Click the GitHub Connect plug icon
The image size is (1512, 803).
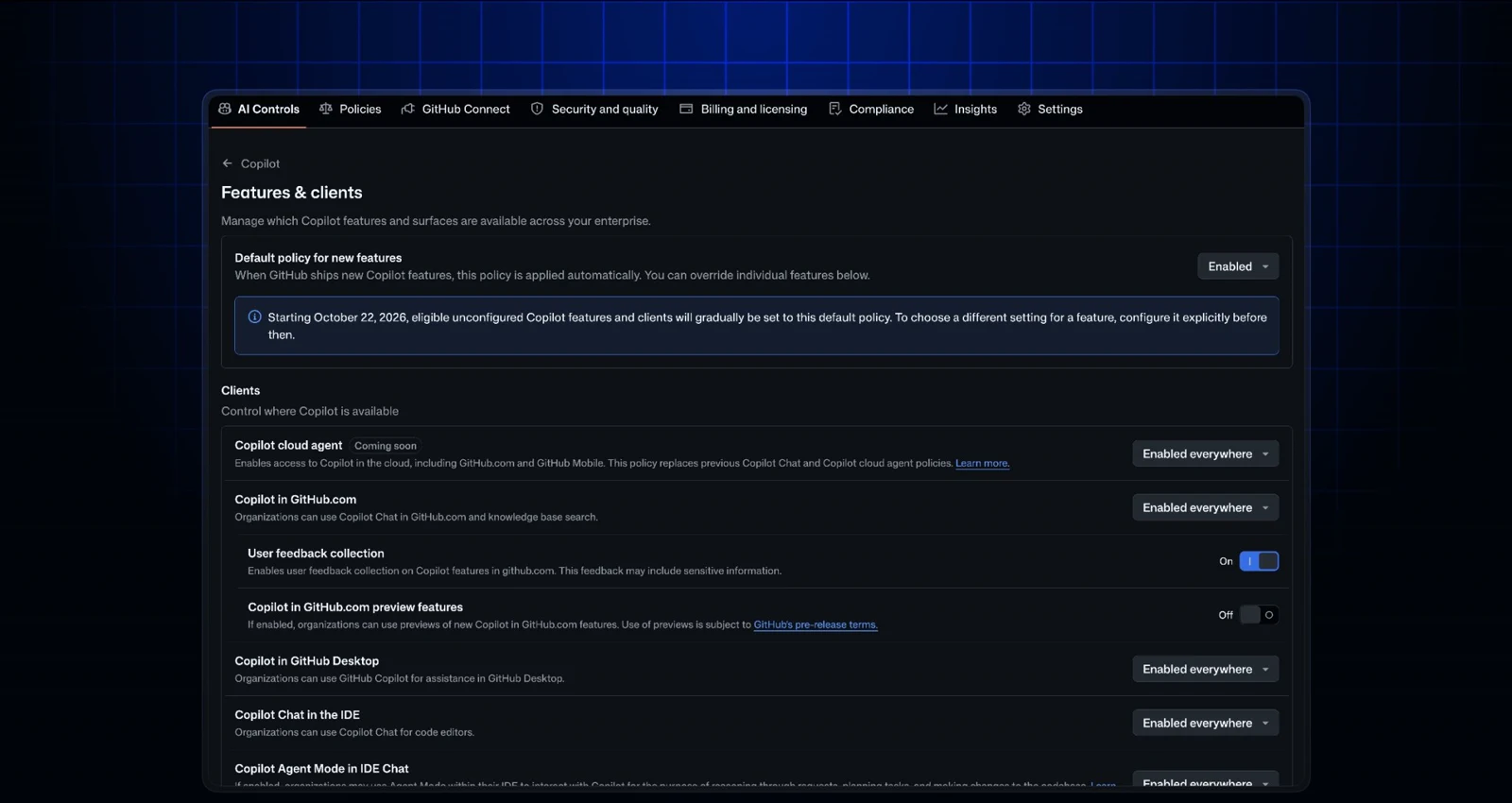pos(408,109)
